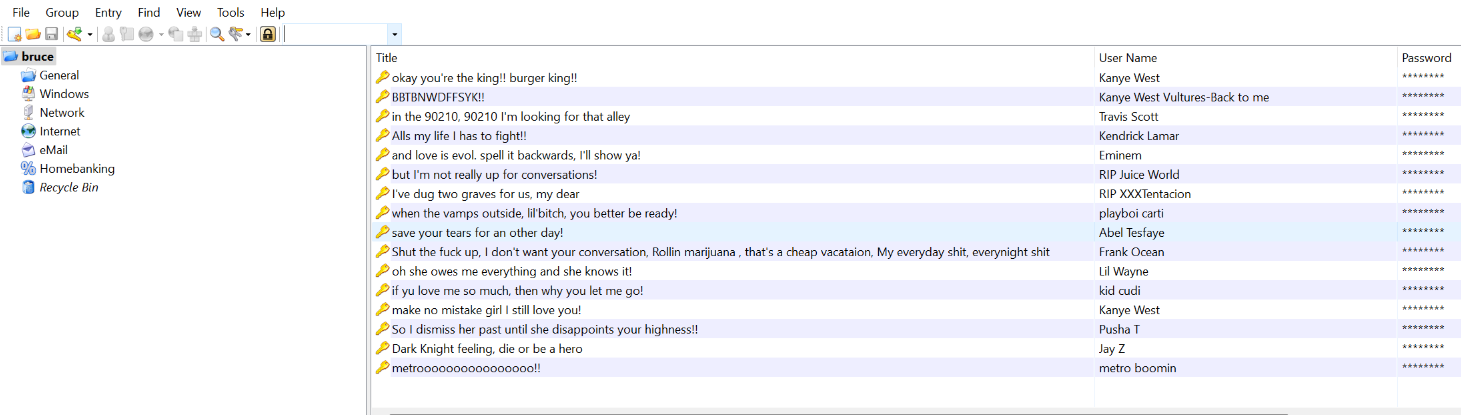Select the eMail group in tree
The height and width of the screenshot is (415, 1461).
tap(53, 150)
